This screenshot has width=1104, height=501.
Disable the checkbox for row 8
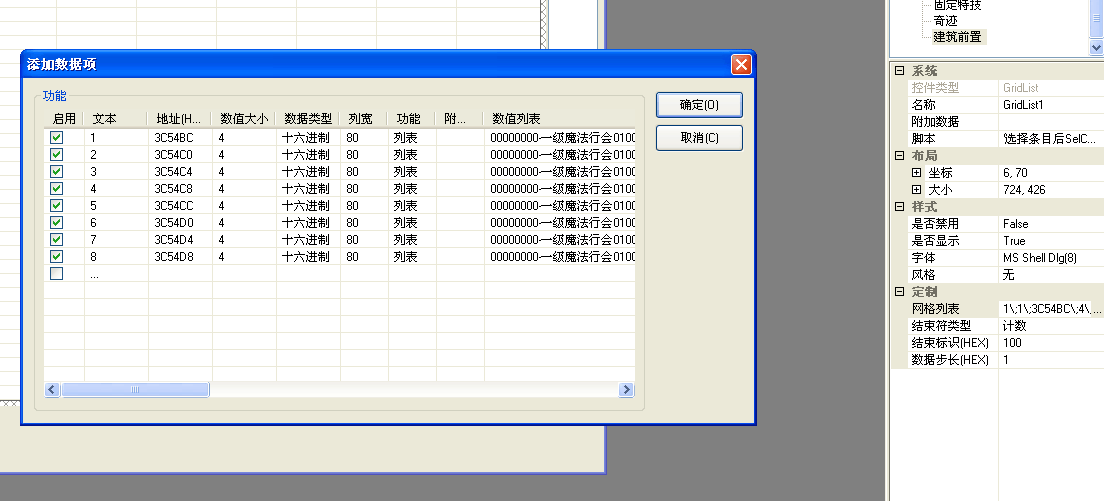pos(57,257)
